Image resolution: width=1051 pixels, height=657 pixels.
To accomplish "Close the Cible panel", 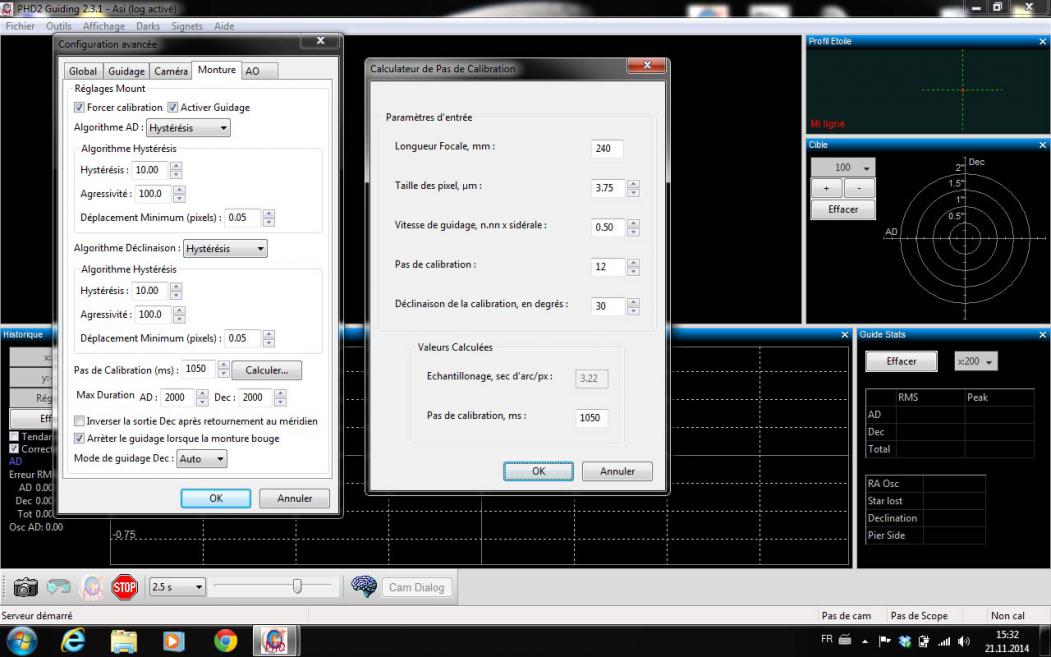I will [1042, 145].
